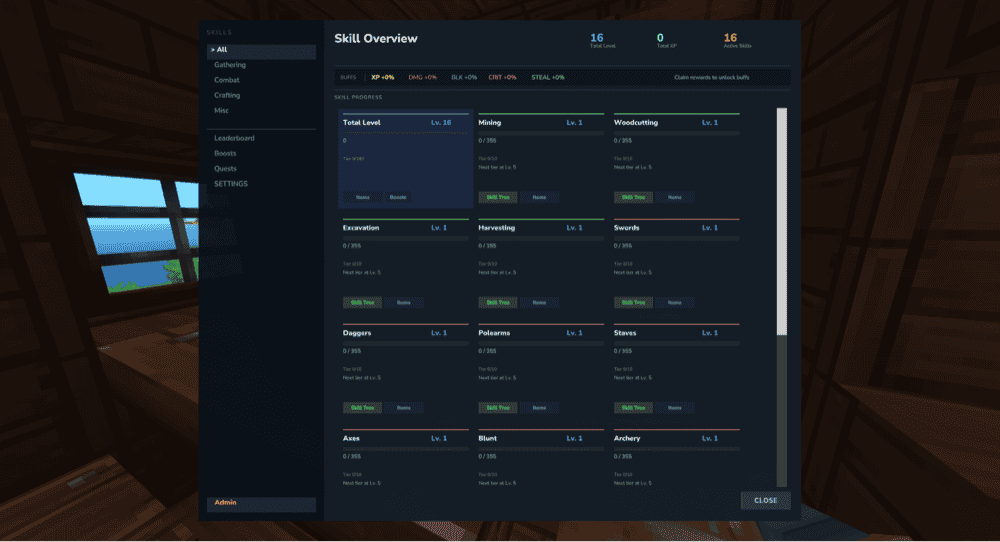Image resolution: width=1000 pixels, height=542 pixels.
Task: Click the Total Level stat in the header
Action: pos(602,41)
